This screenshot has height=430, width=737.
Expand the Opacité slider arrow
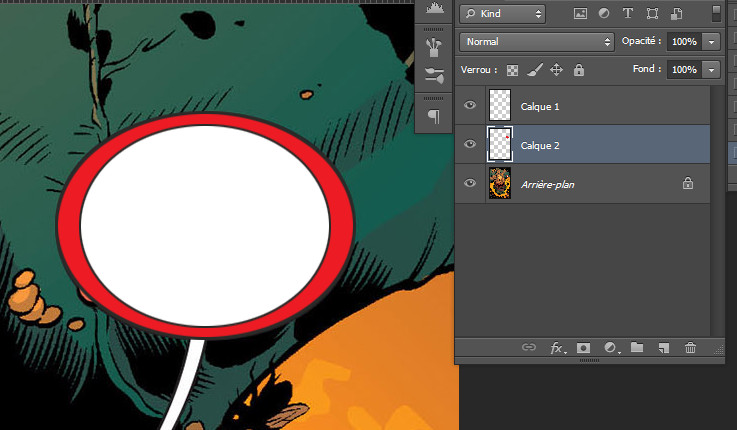coord(711,42)
